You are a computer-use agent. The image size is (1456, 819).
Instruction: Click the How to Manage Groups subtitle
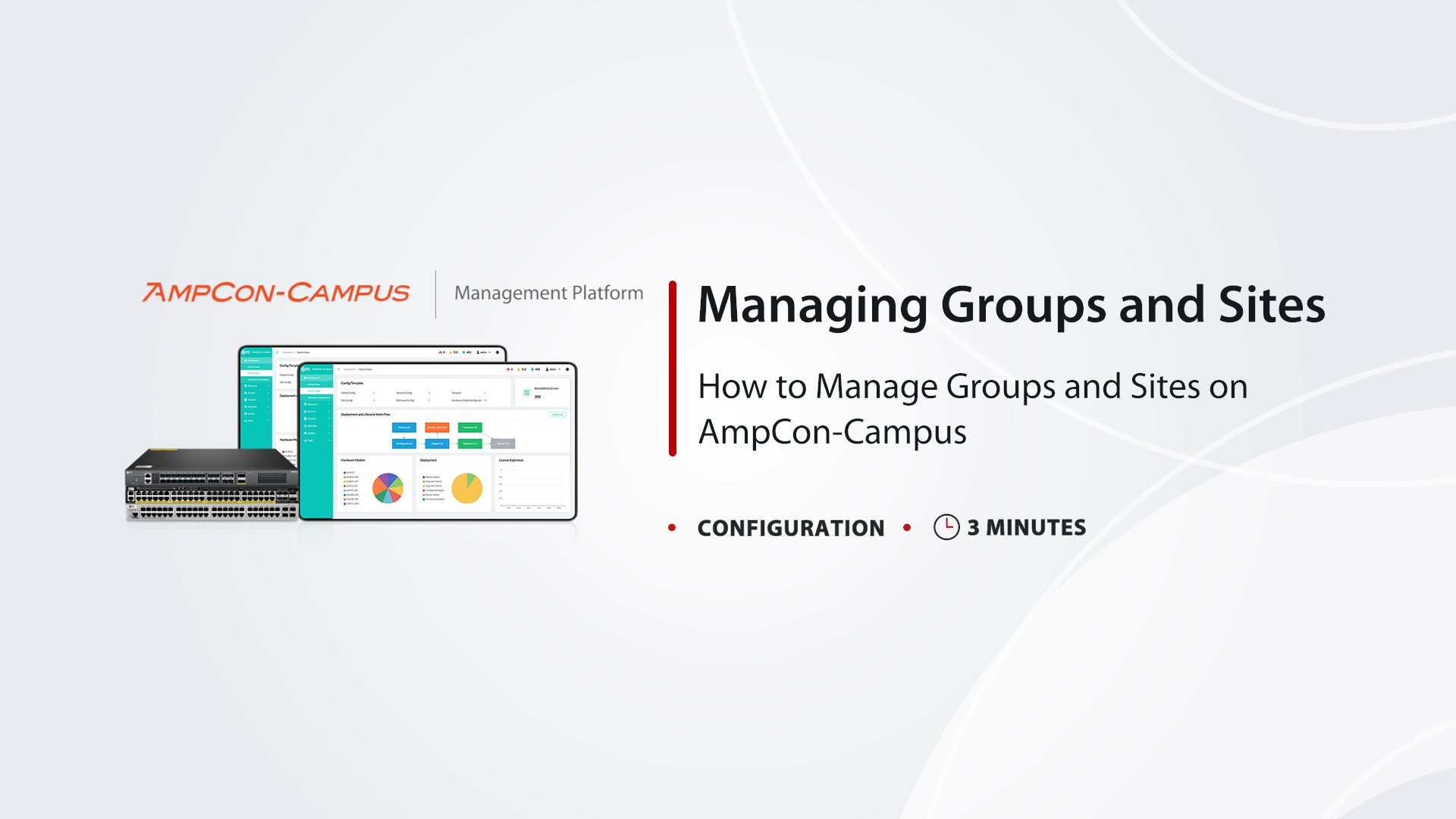(972, 409)
